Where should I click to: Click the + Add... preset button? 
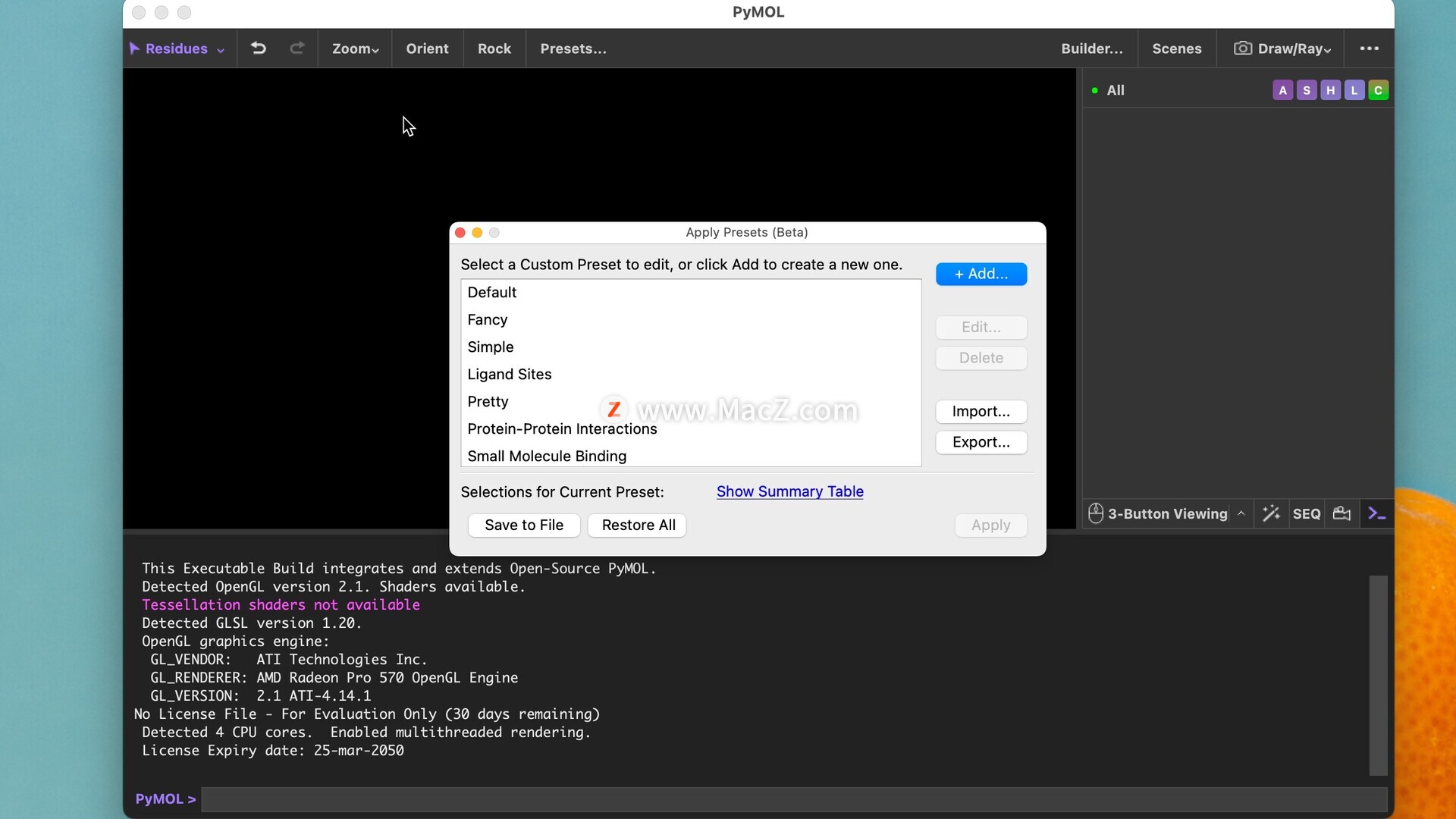pos(981,274)
